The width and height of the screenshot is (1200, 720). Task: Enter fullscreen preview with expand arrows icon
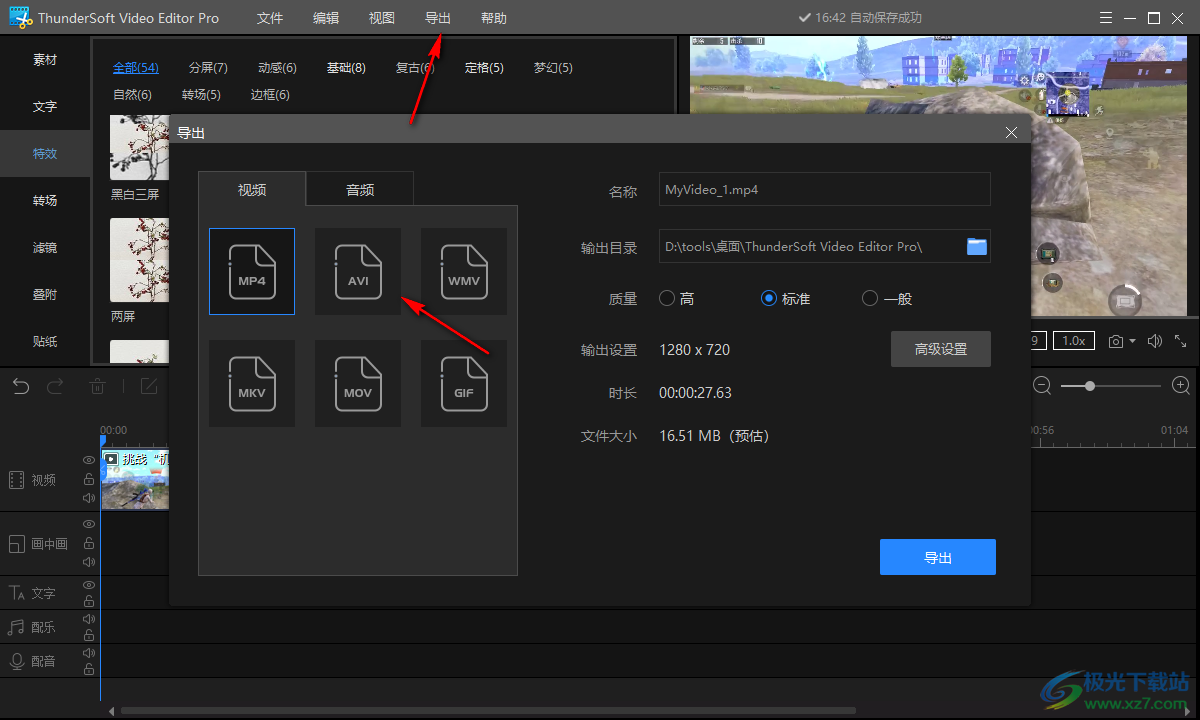pyautogui.click(x=1181, y=341)
